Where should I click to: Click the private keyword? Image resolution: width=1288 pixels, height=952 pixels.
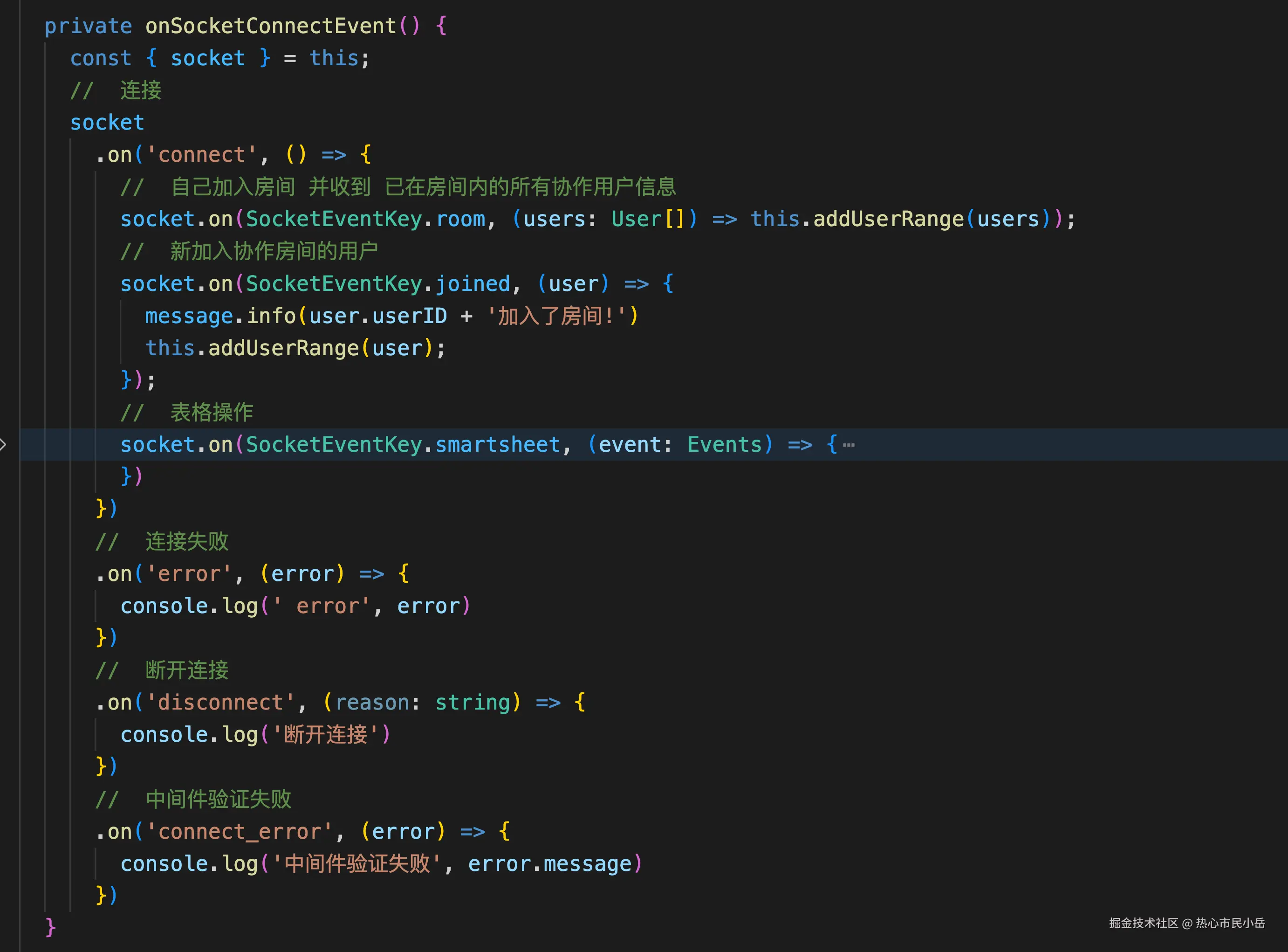pos(88,26)
